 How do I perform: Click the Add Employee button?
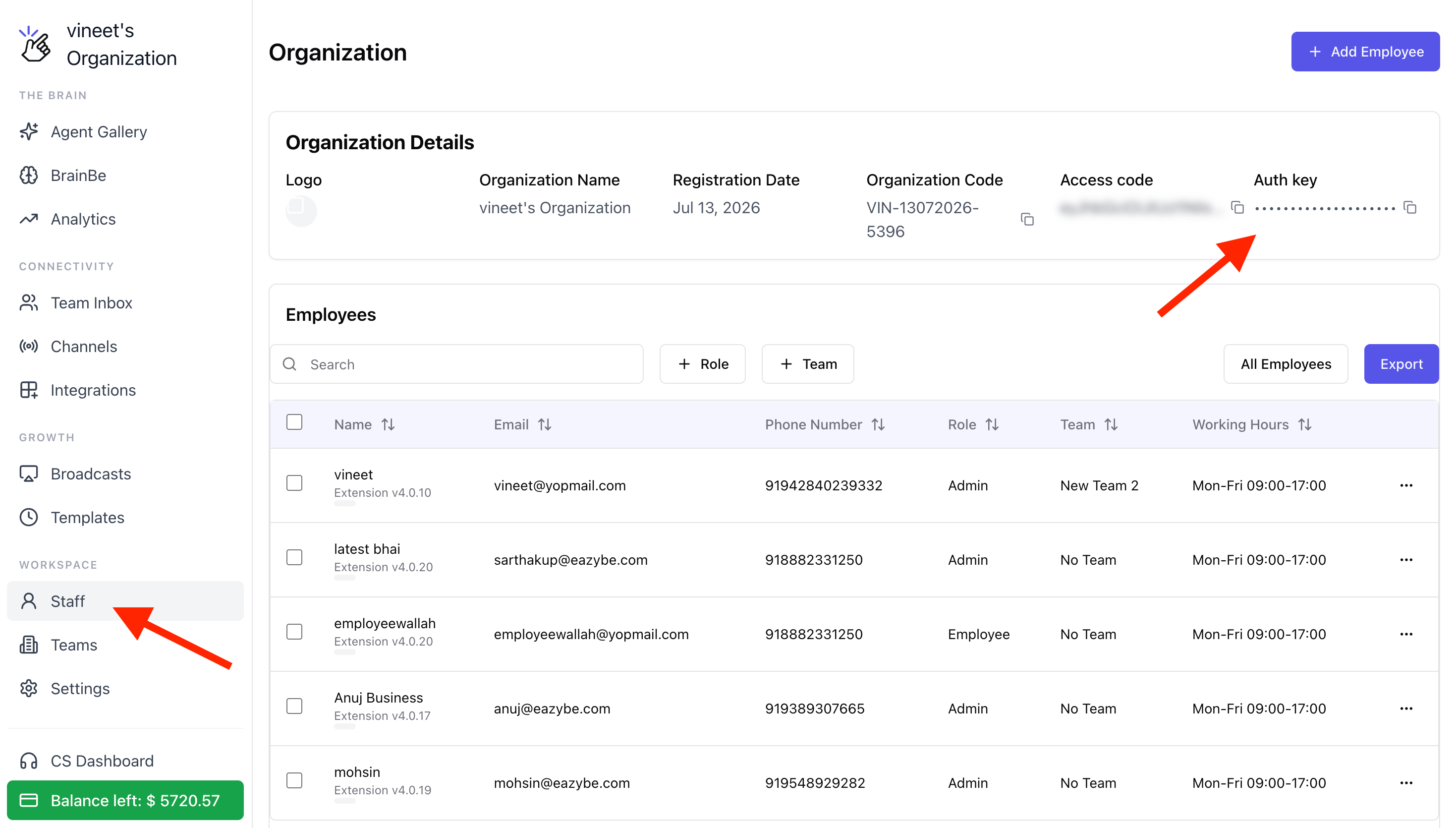1365,52
